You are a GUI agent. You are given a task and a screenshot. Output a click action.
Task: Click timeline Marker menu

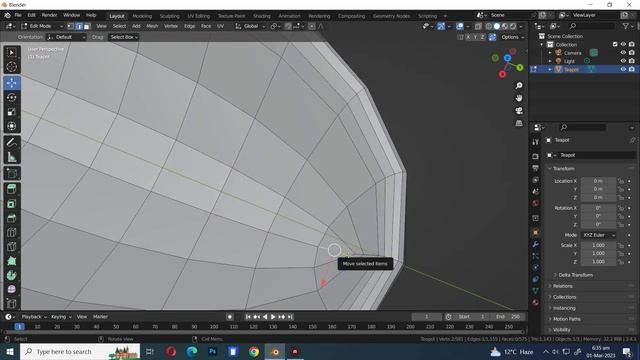[100, 317]
